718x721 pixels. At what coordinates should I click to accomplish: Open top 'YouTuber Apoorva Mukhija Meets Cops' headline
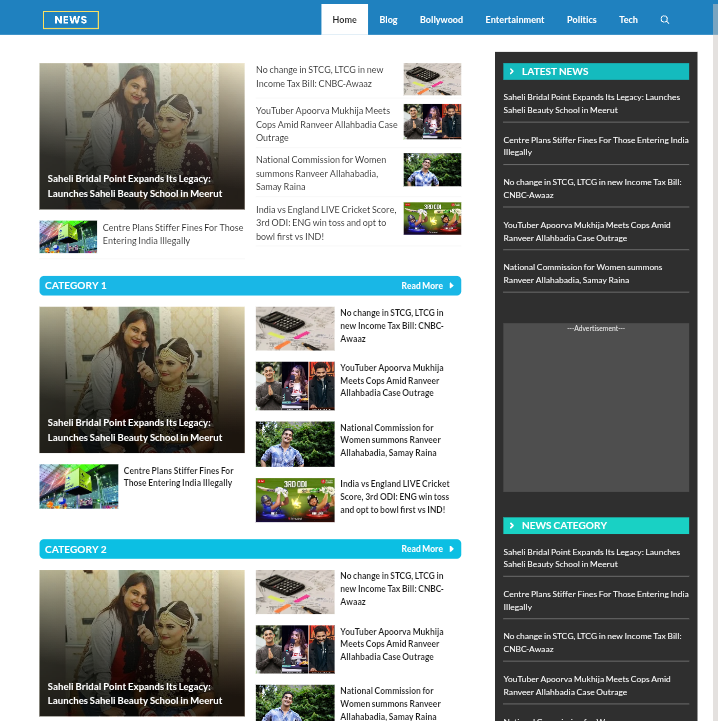(x=327, y=124)
